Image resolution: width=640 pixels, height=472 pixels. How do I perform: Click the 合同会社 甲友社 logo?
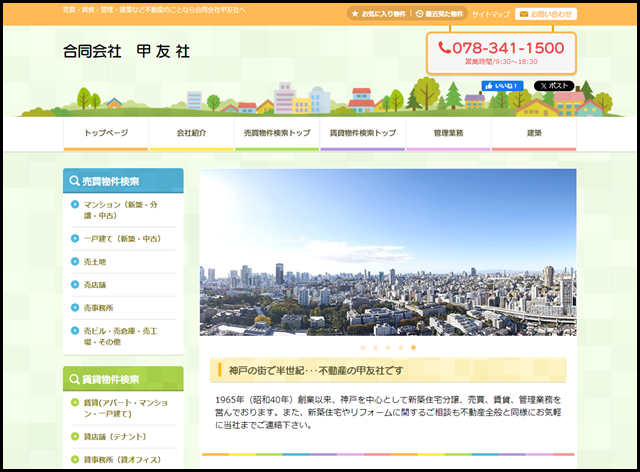click(x=127, y=51)
